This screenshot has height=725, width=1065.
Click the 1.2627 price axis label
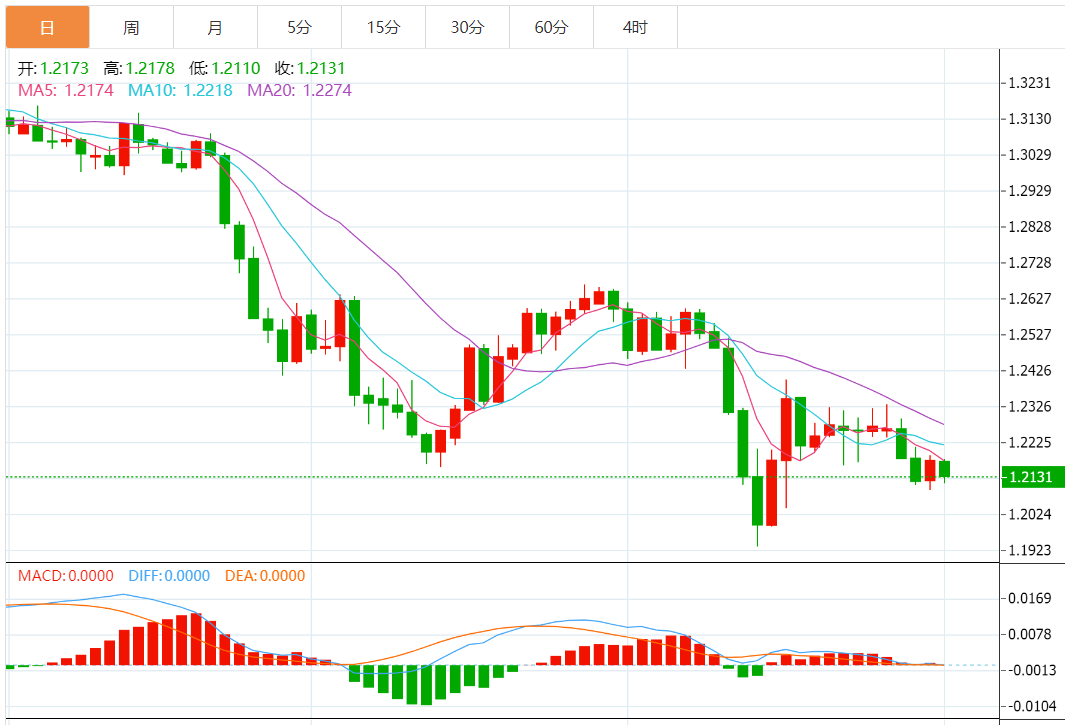pyautogui.click(x=1030, y=299)
